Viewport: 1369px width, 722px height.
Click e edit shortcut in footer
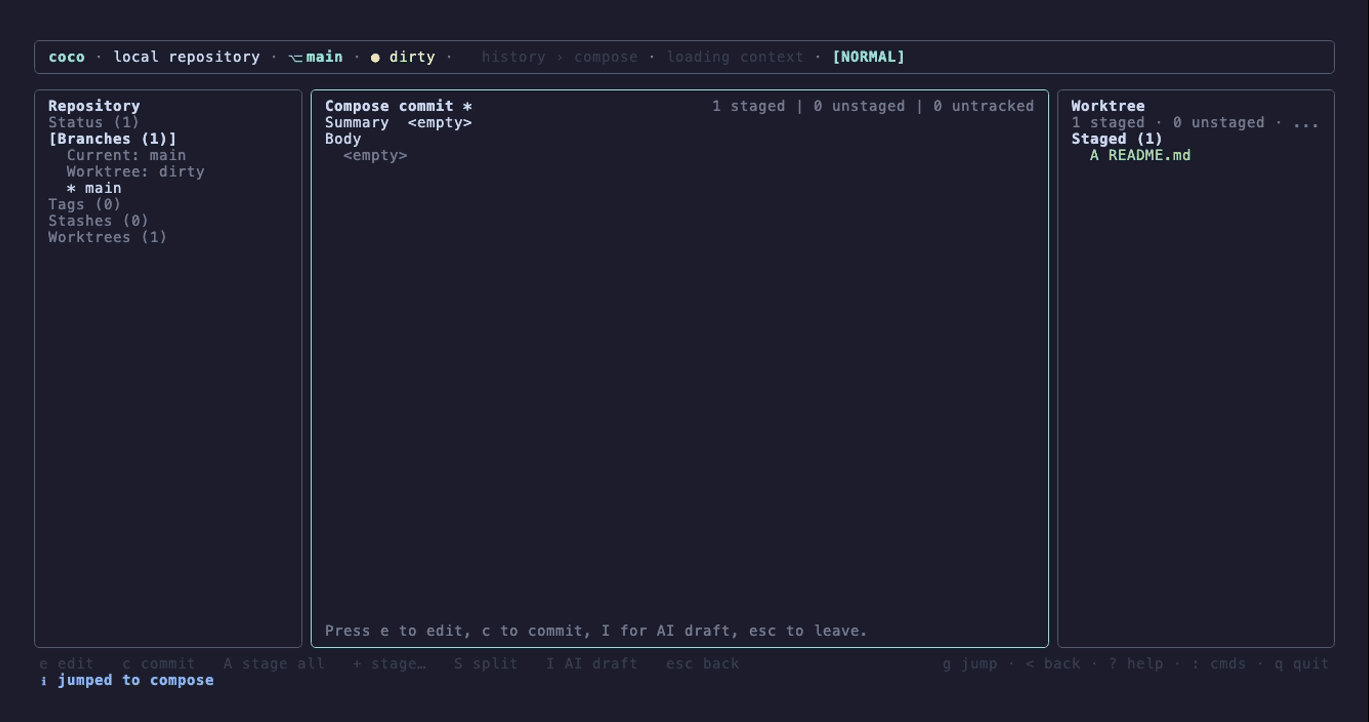point(67,664)
